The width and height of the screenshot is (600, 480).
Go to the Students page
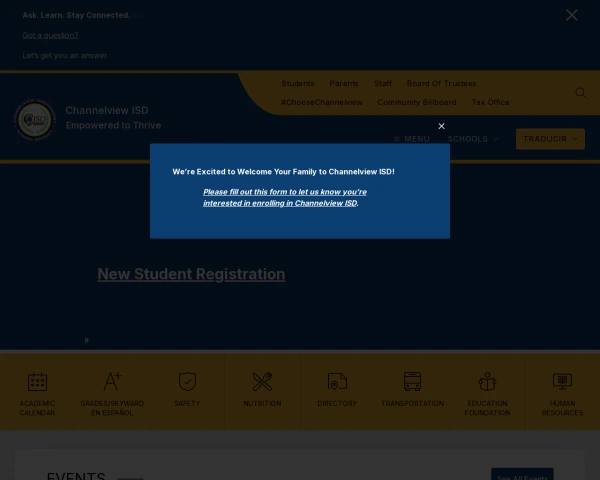[298, 83]
